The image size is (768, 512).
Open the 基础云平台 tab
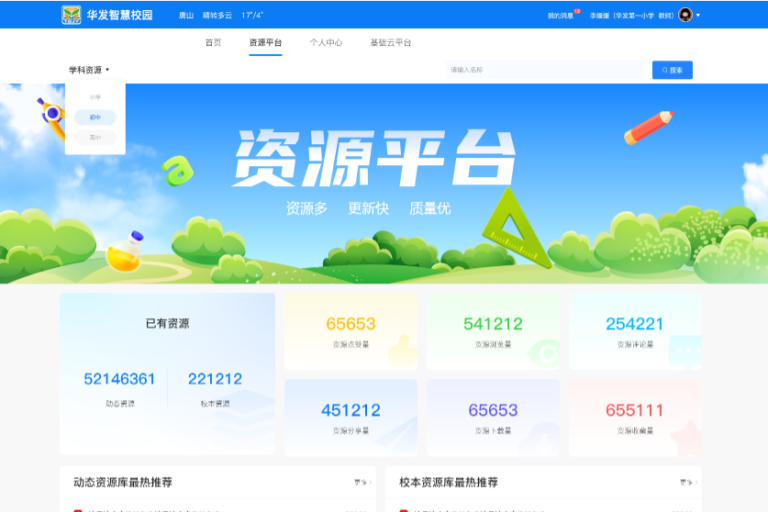tap(390, 43)
